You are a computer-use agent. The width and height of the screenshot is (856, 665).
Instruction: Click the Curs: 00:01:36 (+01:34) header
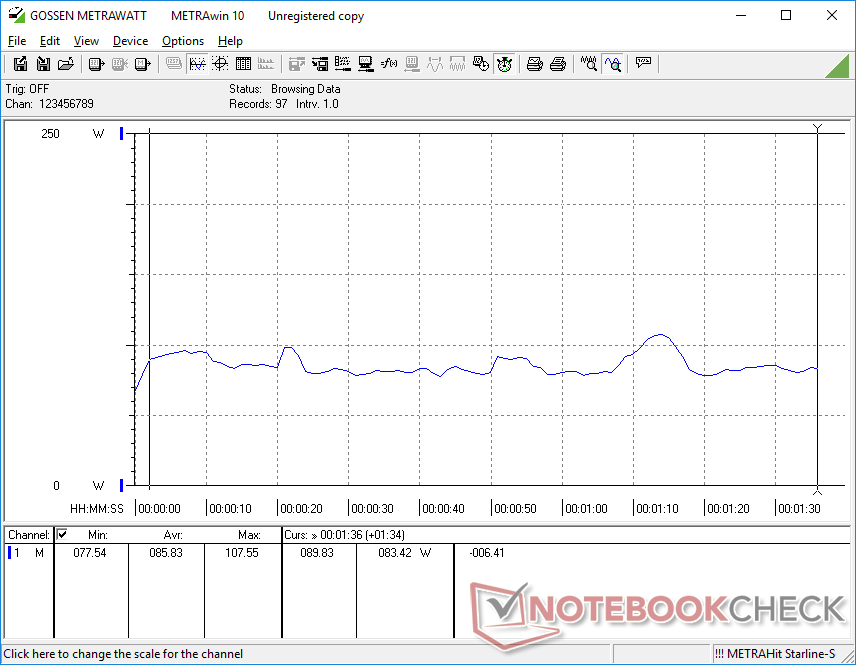pyautogui.click(x=344, y=535)
